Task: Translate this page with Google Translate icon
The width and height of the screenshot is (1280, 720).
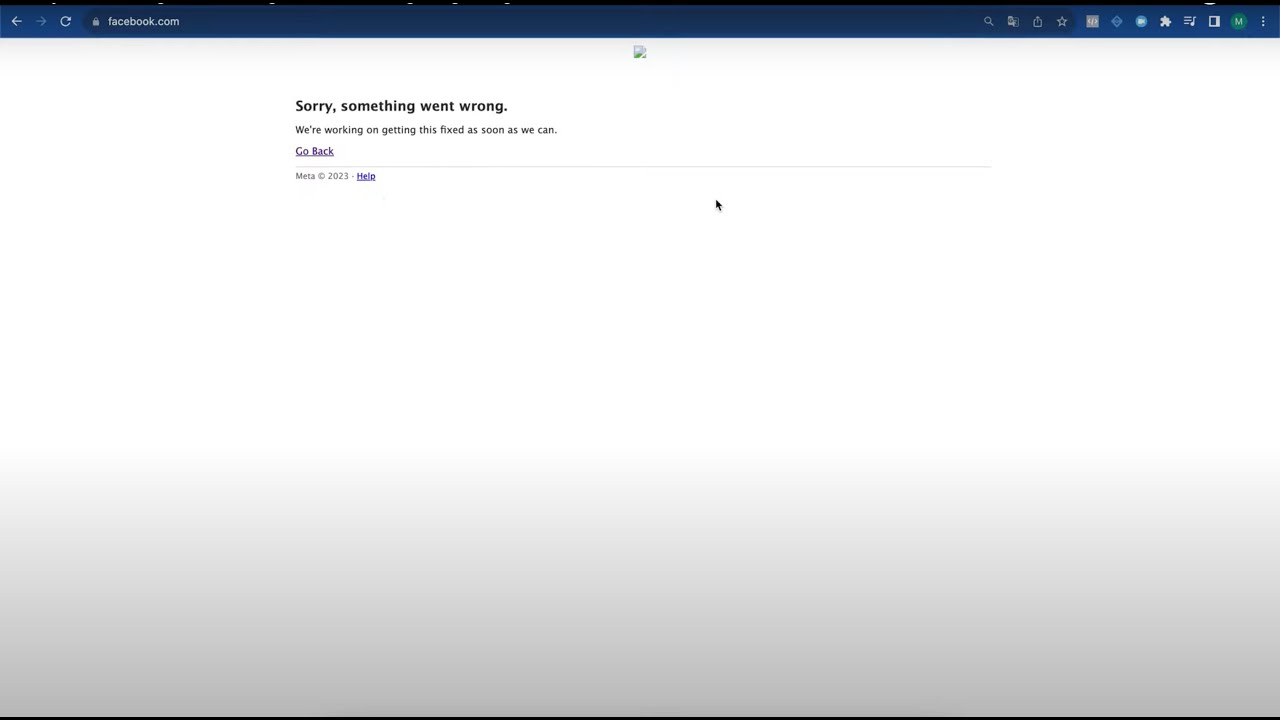Action: pyautogui.click(x=1013, y=21)
